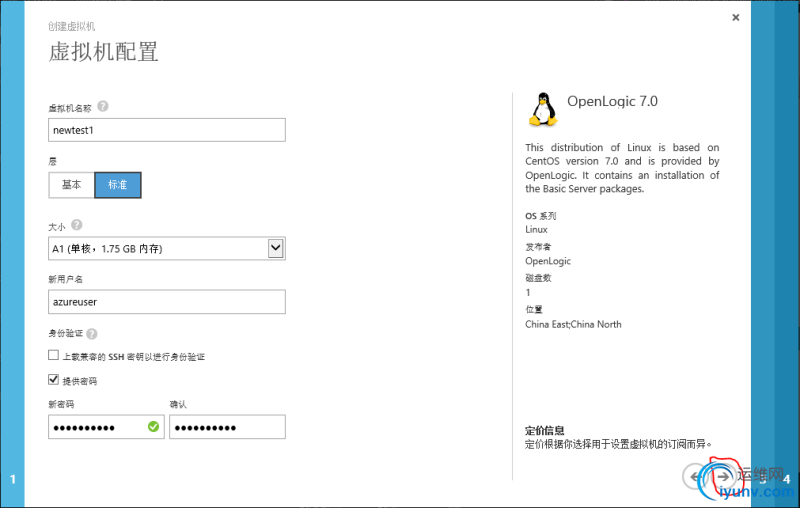Screen dimensions: 800x508
Task: Go back with the left arrow button
Action: pos(694,476)
